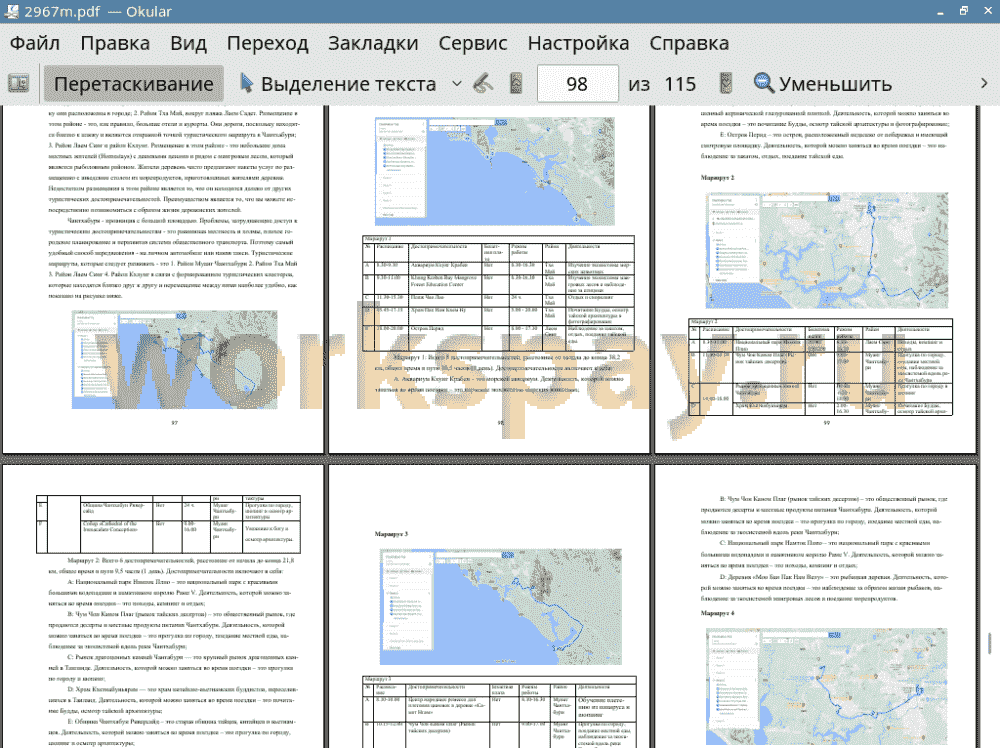
Task: Click the Маршрут 3 table below the map
Action: click(499, 712)
